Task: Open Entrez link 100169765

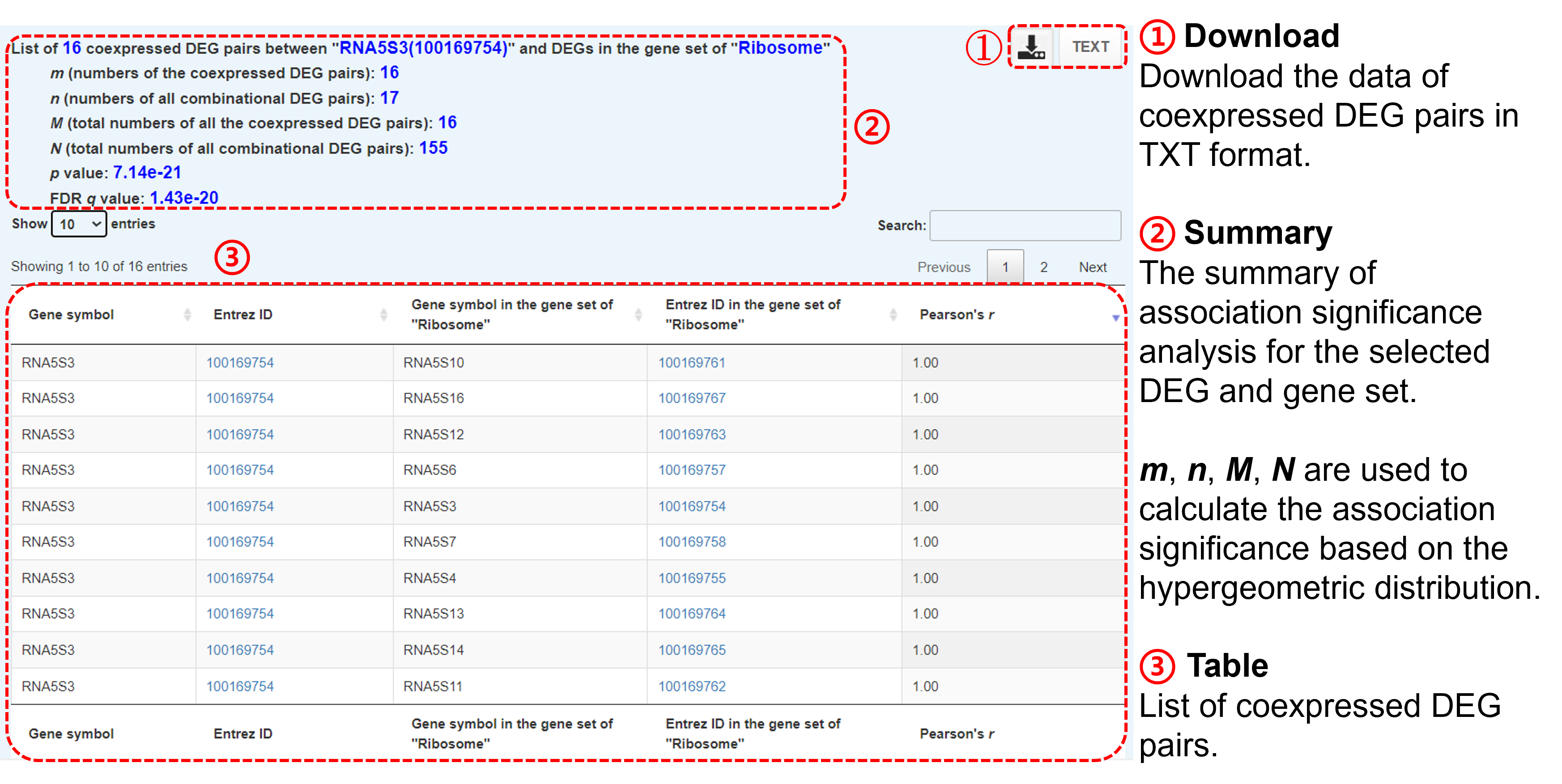Action: 691,650
